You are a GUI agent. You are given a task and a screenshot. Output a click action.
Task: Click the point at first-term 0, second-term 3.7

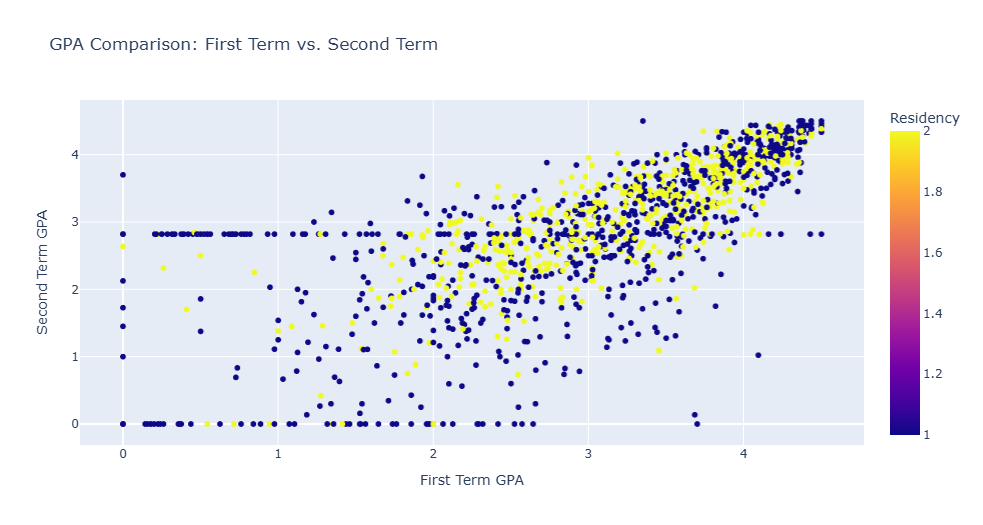pyautogui.click(x=123, y=175)
